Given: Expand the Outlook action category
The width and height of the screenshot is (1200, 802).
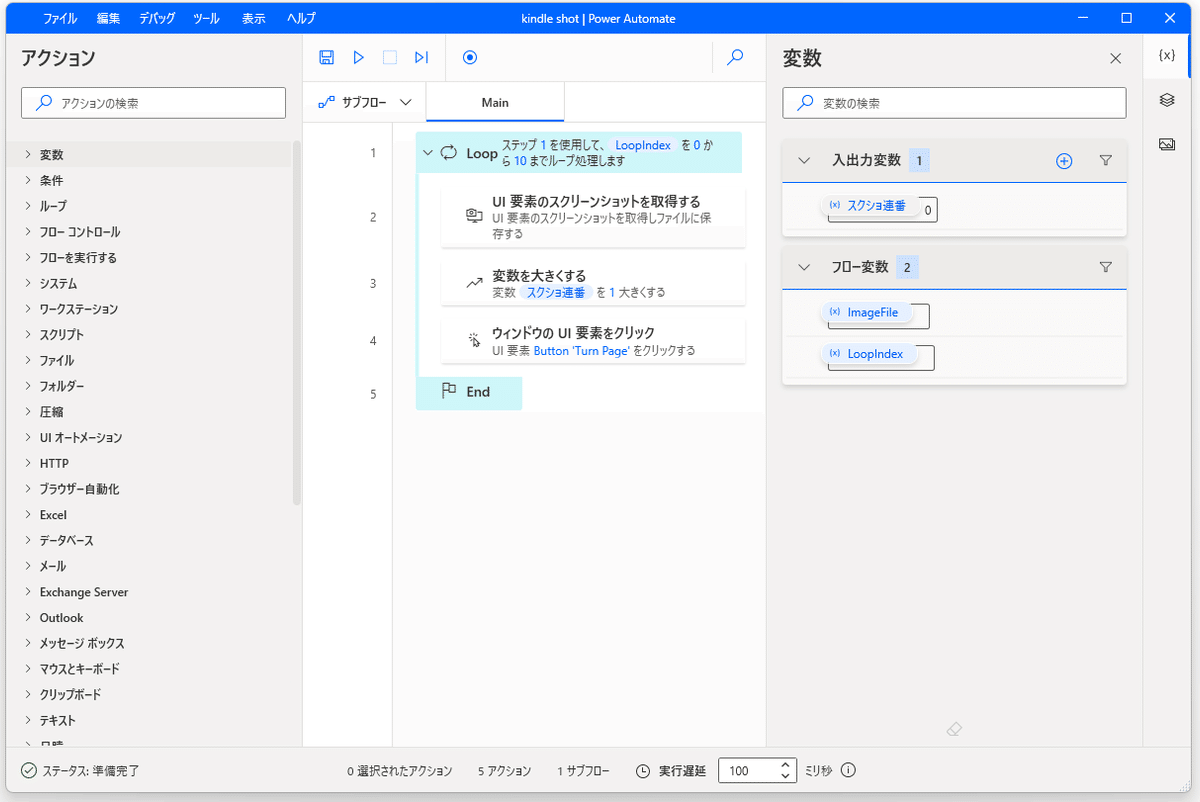Looking at the screenshot, I should point(28,618).
